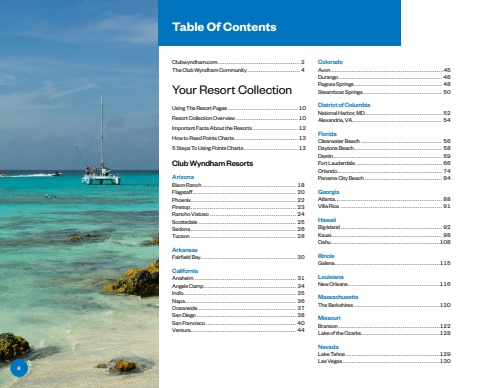The width and height of the screenshot is (480, 388).
Task: Click the California state heading
Action: [x=185, y=271]
